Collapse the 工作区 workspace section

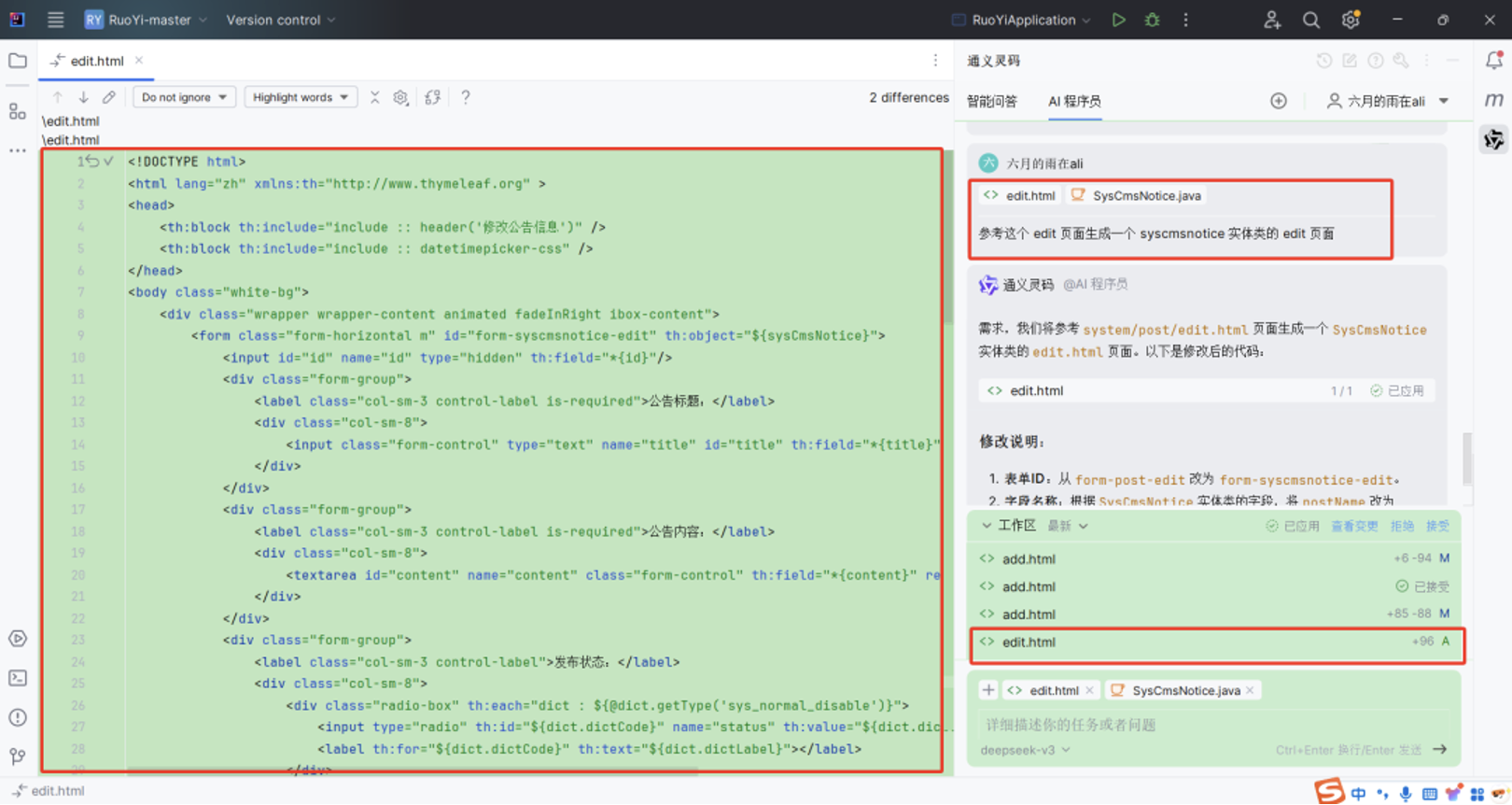(987, 526)
